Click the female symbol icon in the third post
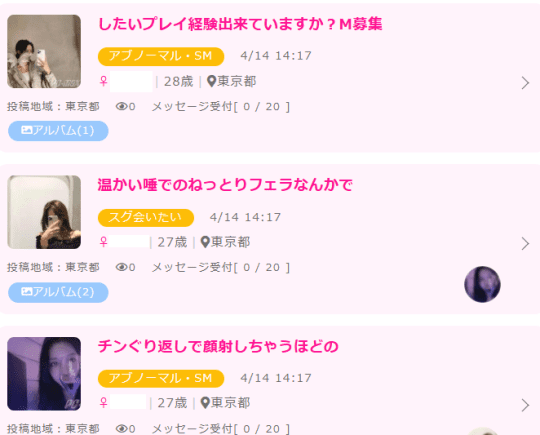 click(103, 403)
